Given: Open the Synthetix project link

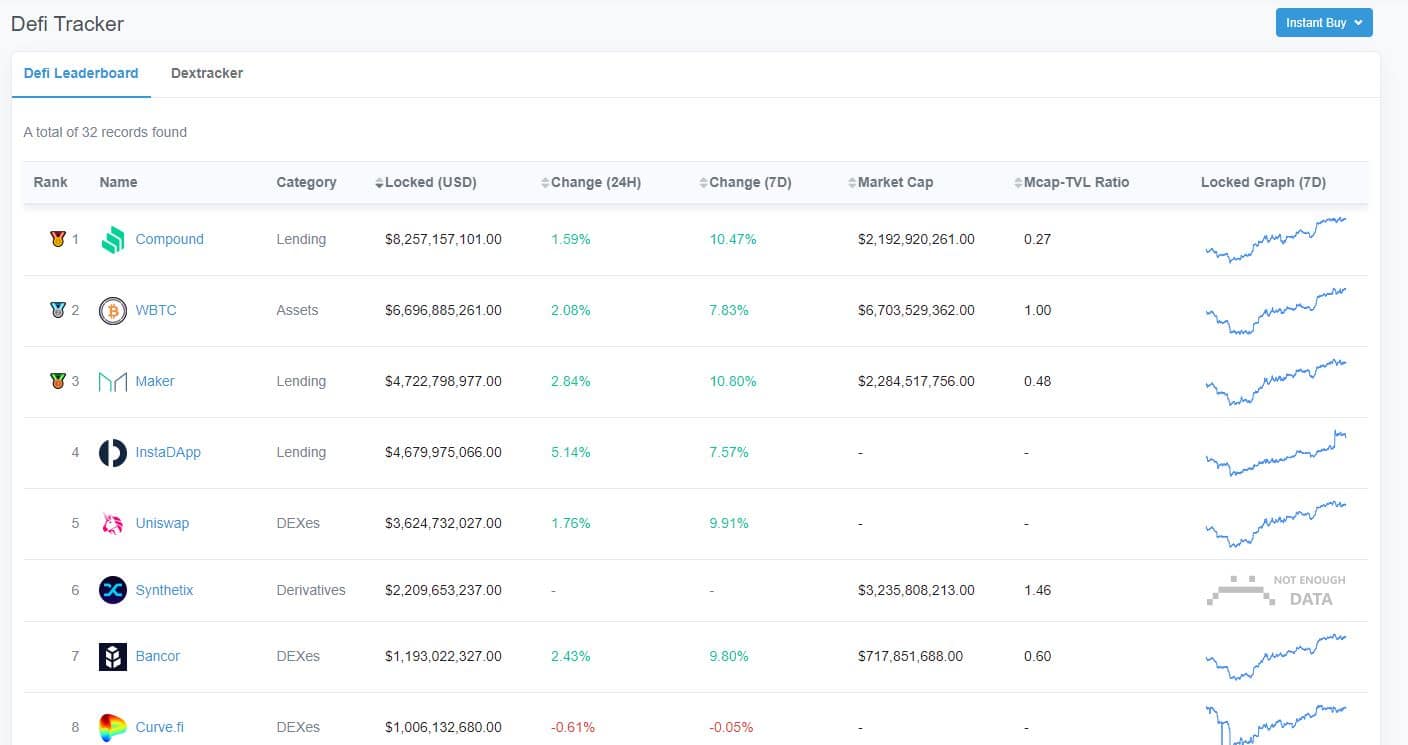Looking at the screenshot, I should 164,590.
